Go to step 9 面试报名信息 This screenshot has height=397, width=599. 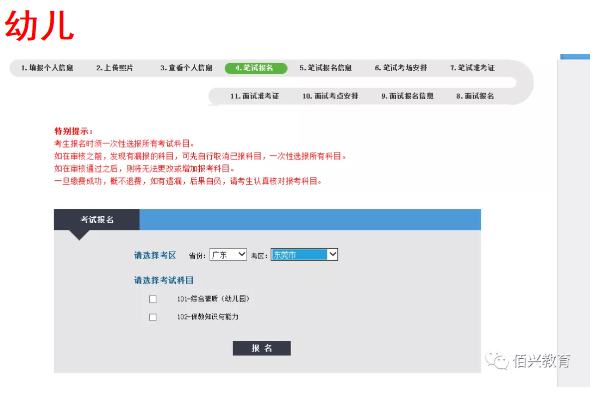click(407, 96)
